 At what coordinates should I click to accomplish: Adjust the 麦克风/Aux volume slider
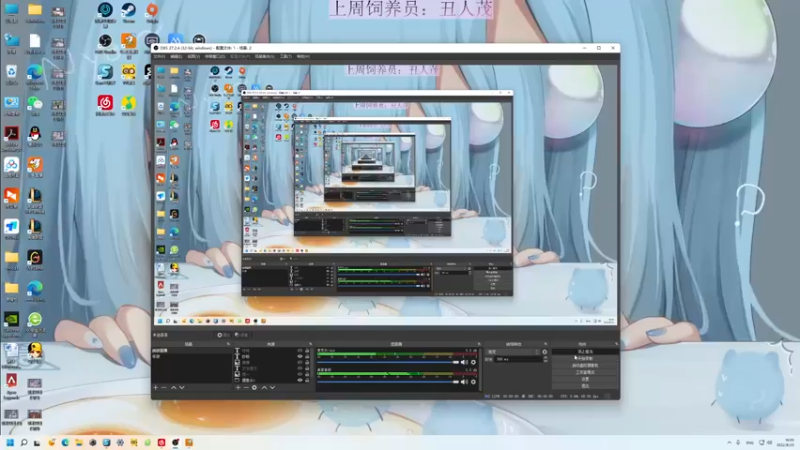(388, 362)
